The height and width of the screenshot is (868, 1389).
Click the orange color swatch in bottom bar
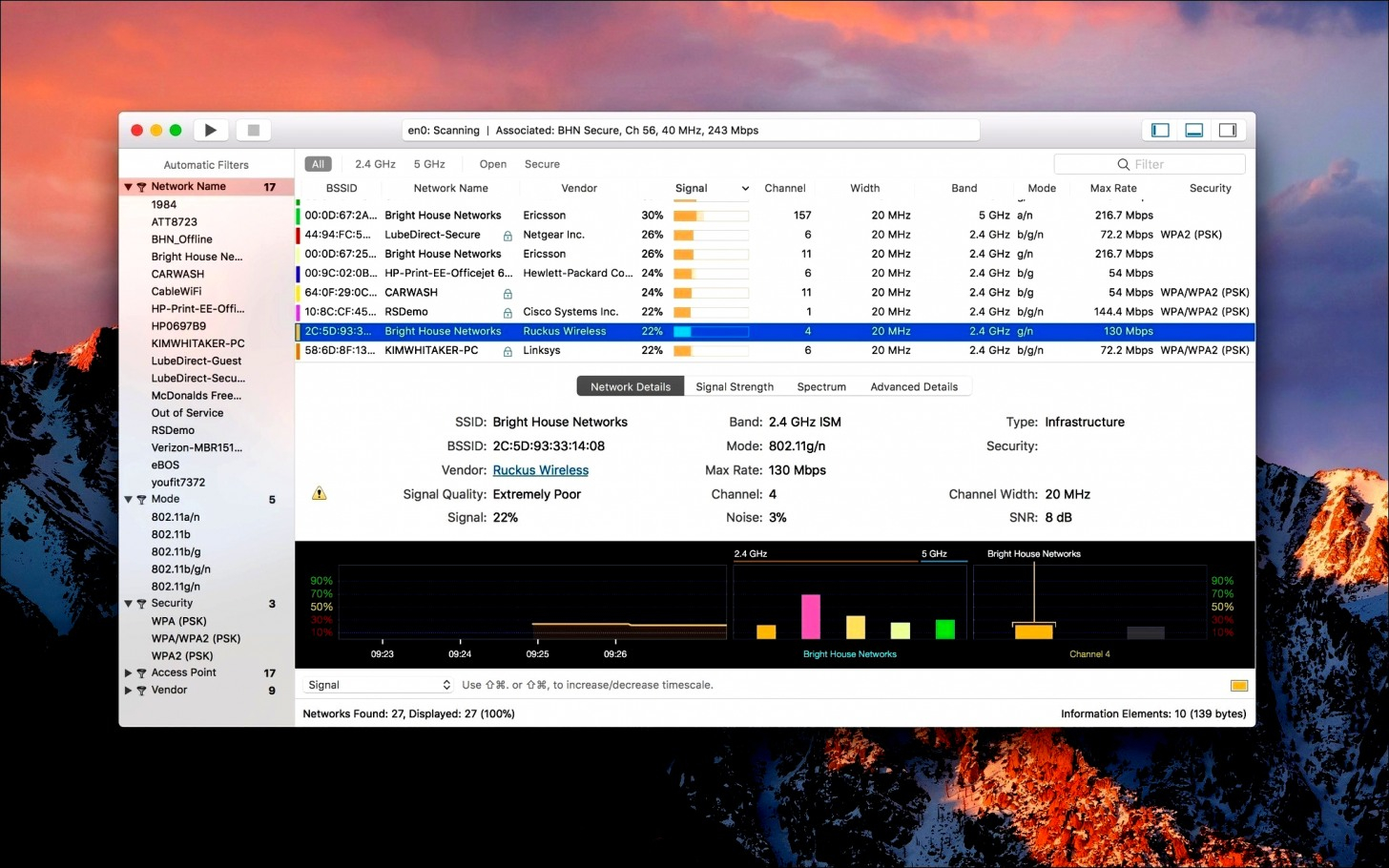pyautogui.click(x=1238, y=686)
